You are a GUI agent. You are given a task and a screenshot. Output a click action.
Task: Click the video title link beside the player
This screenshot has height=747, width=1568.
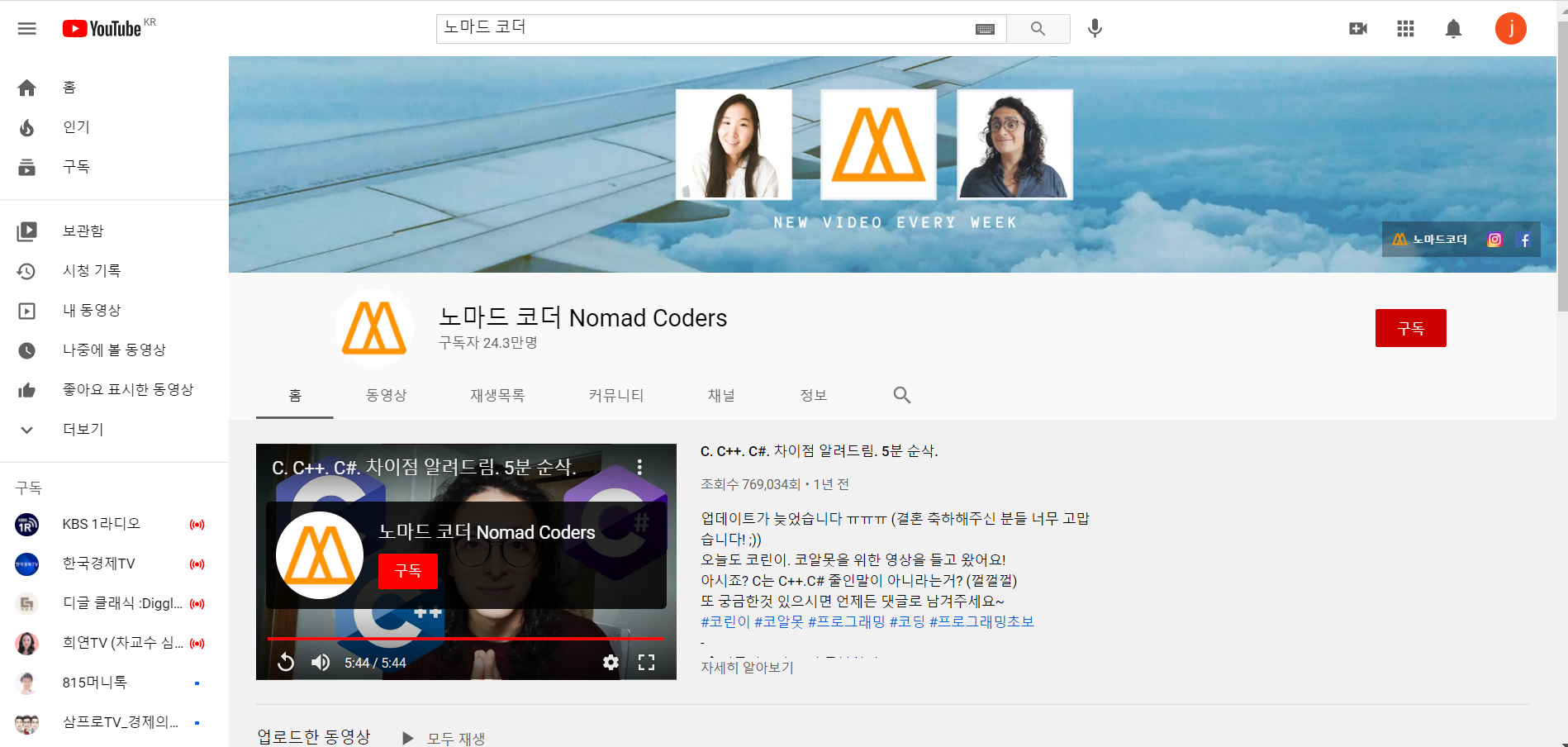[x=819, y=451]
